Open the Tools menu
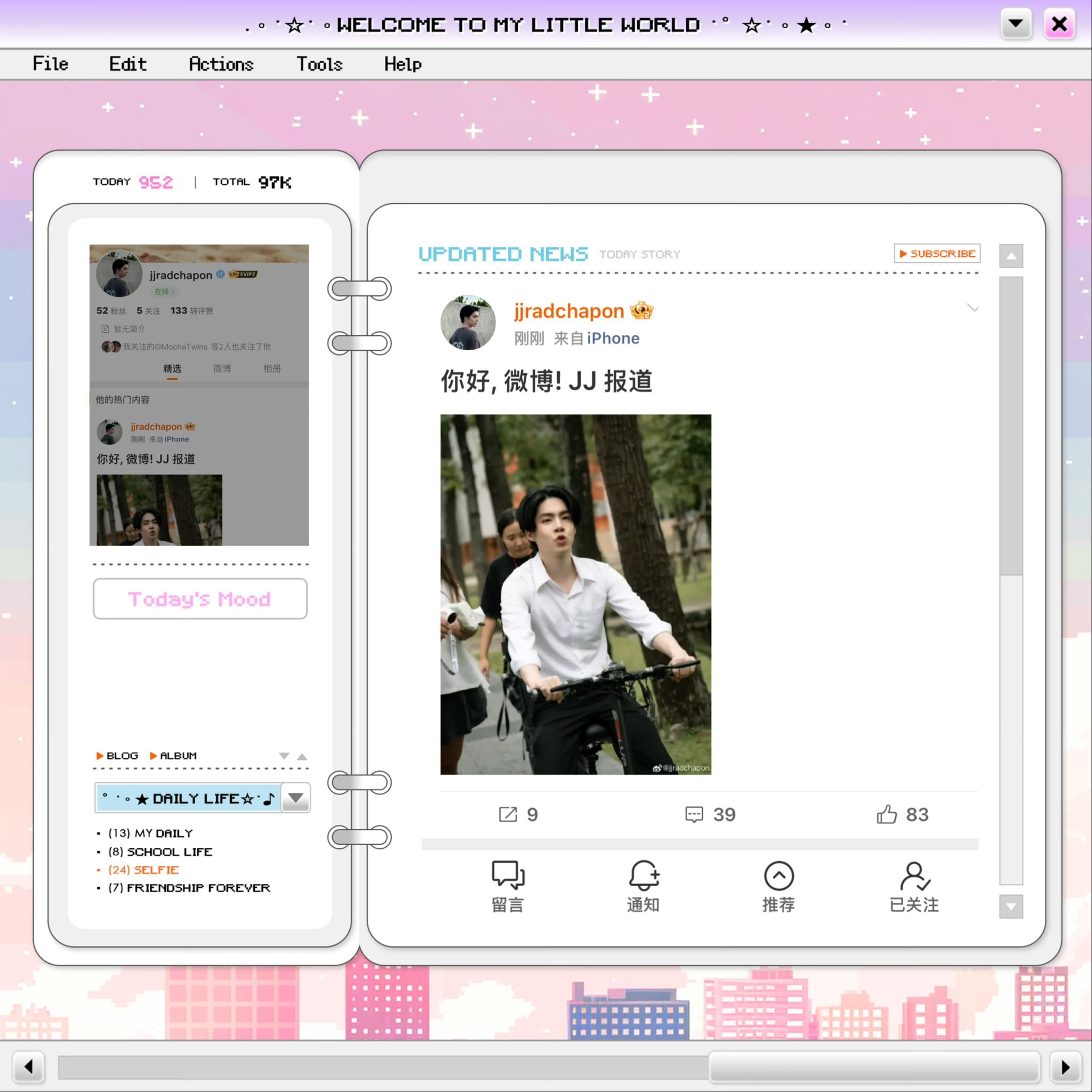1092x1092 pixels. click(x=319, y=64)
